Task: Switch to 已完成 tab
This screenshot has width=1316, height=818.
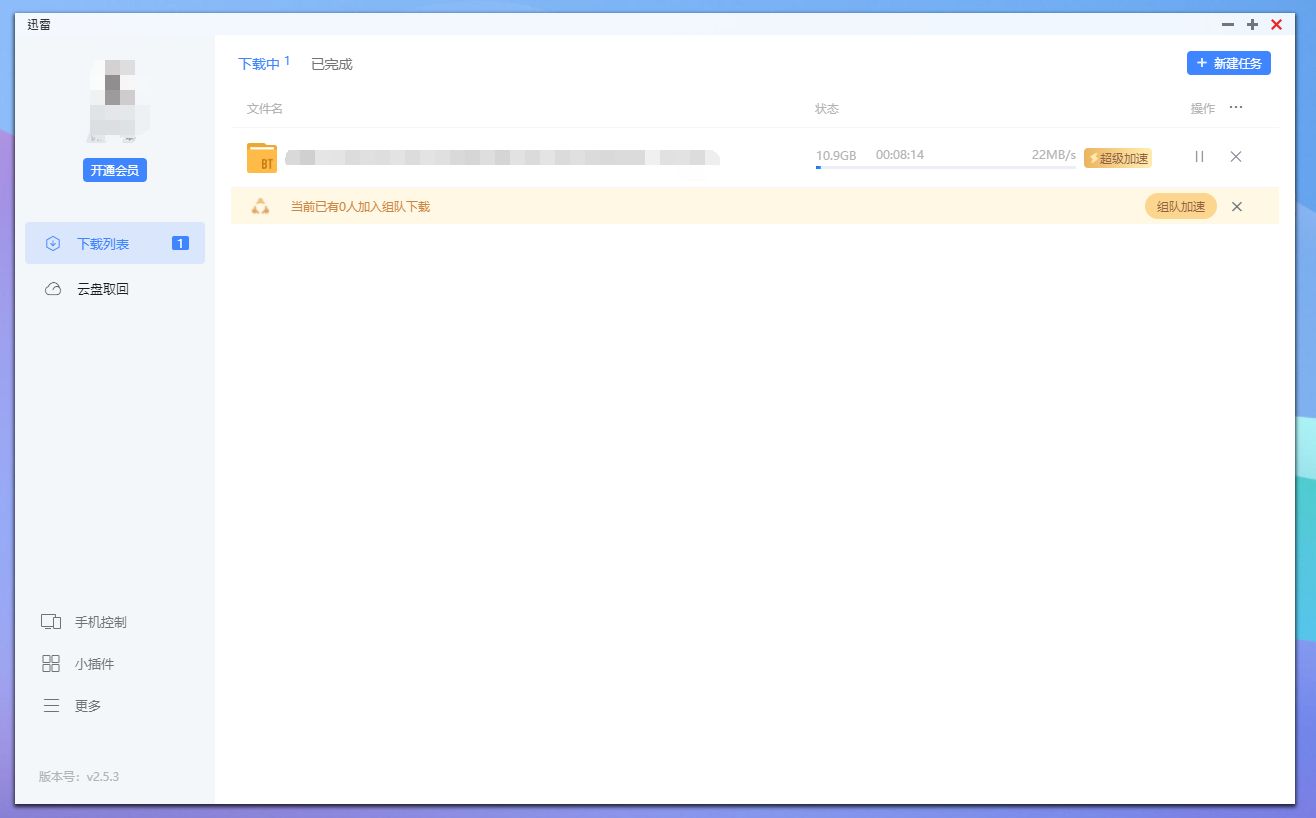Action: (332, 64)
